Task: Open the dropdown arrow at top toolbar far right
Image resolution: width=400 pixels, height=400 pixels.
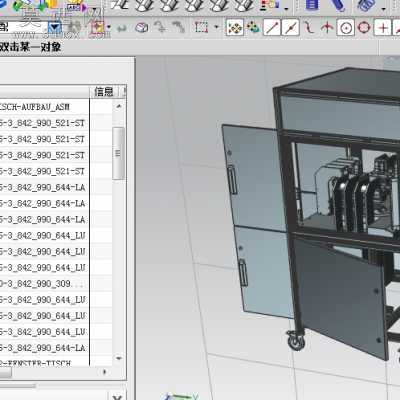Action: pos(384,8)
